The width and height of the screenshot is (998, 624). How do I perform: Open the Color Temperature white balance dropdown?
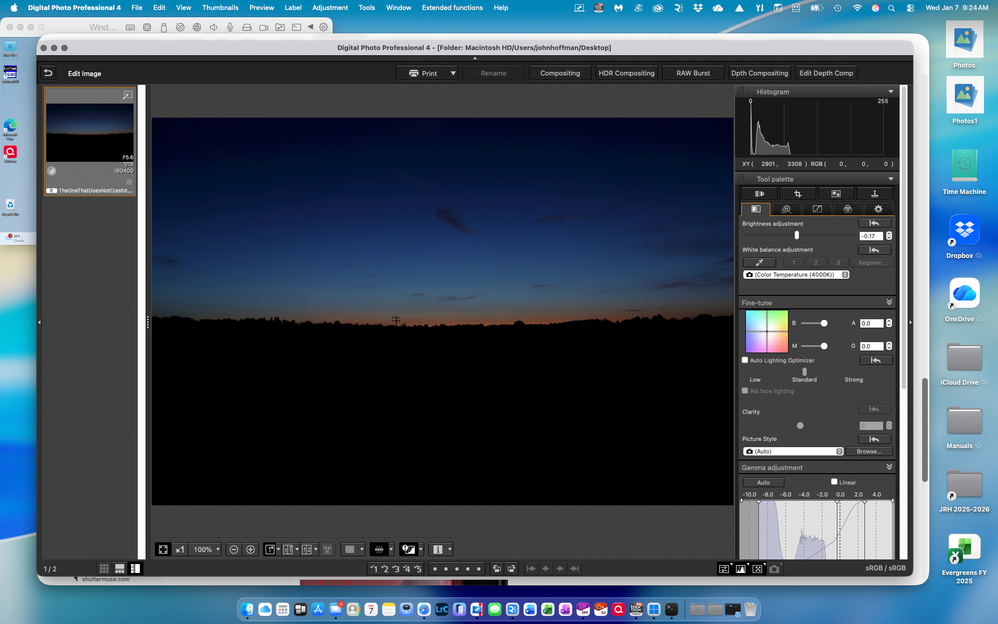[x=796, y=274]
